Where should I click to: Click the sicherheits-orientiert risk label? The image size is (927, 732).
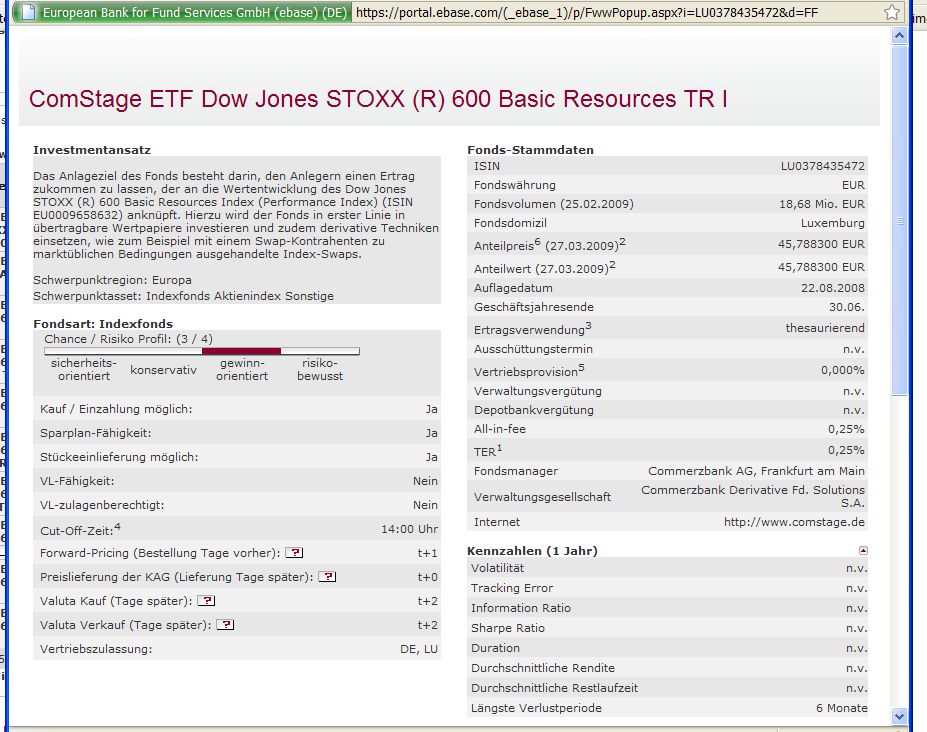point(84,370)
